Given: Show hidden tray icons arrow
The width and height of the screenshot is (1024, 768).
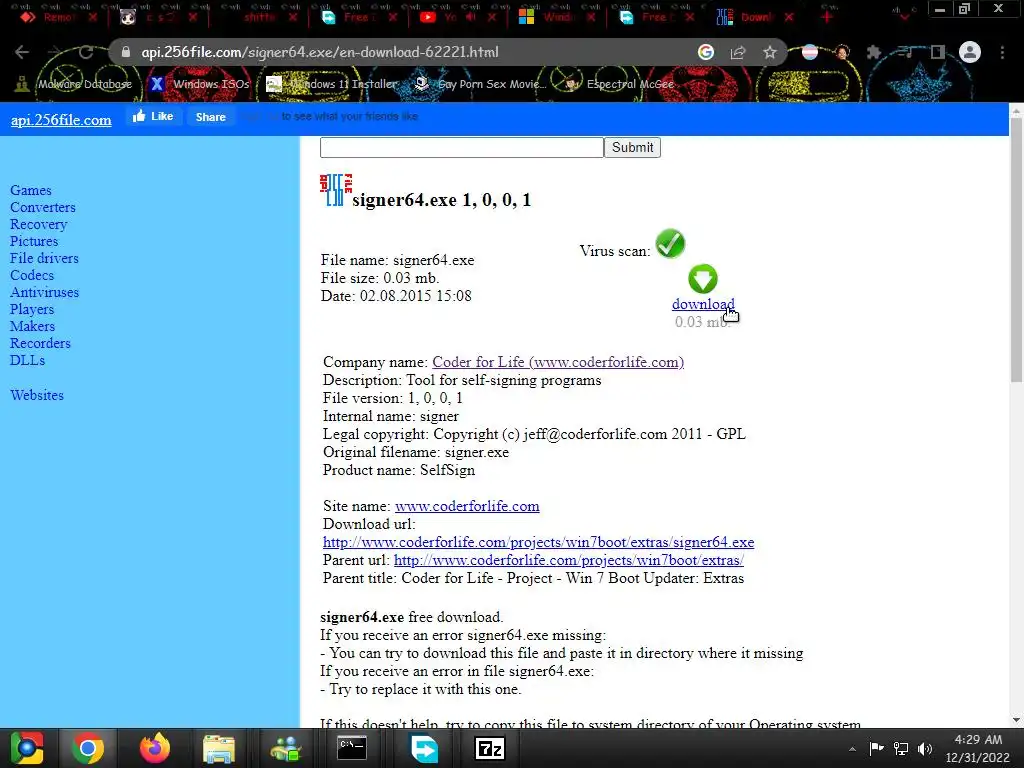Looking at the screenshot, I should coord(852,749).
